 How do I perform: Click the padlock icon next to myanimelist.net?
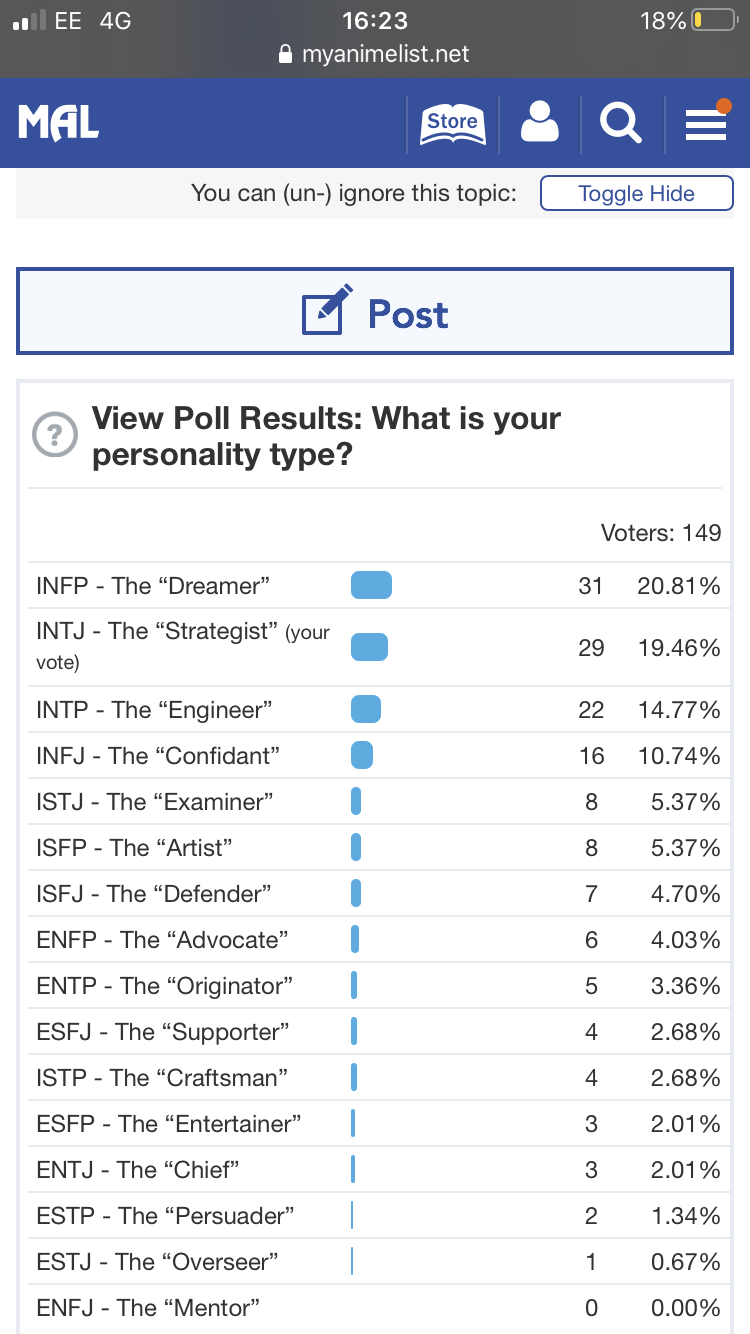286,55
